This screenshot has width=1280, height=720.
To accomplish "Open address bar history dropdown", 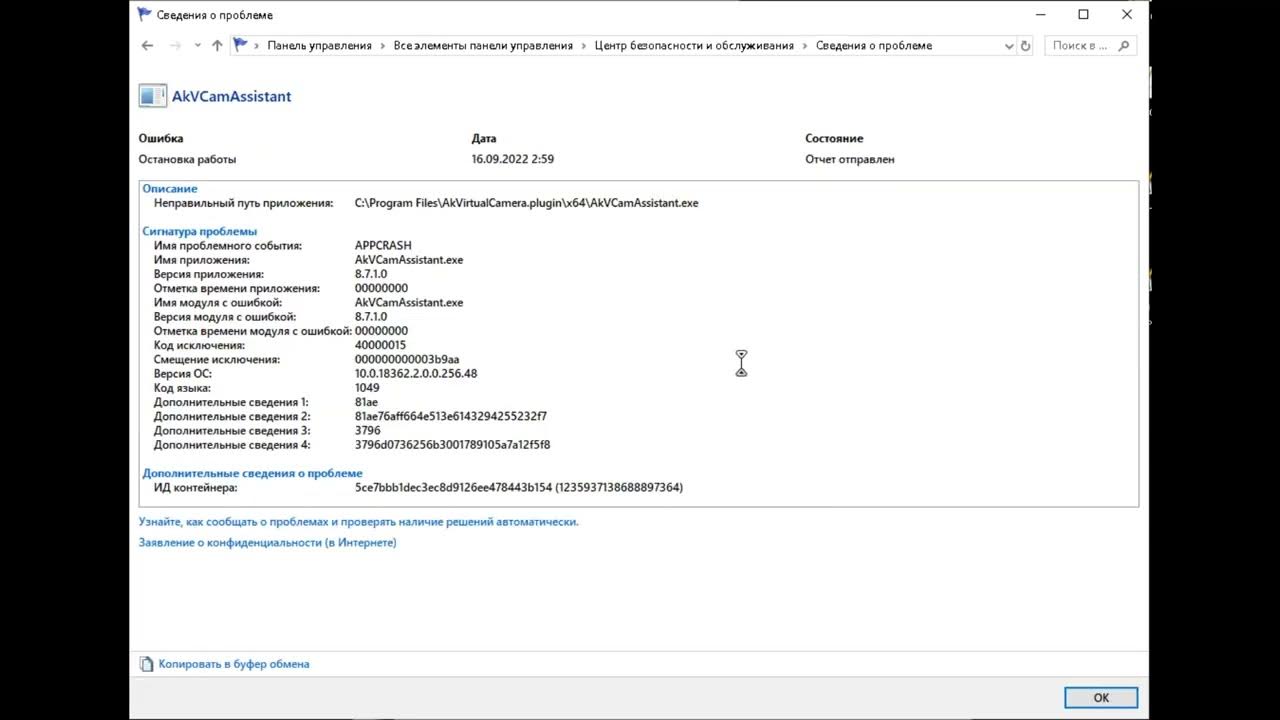I will pos(1009,46).
